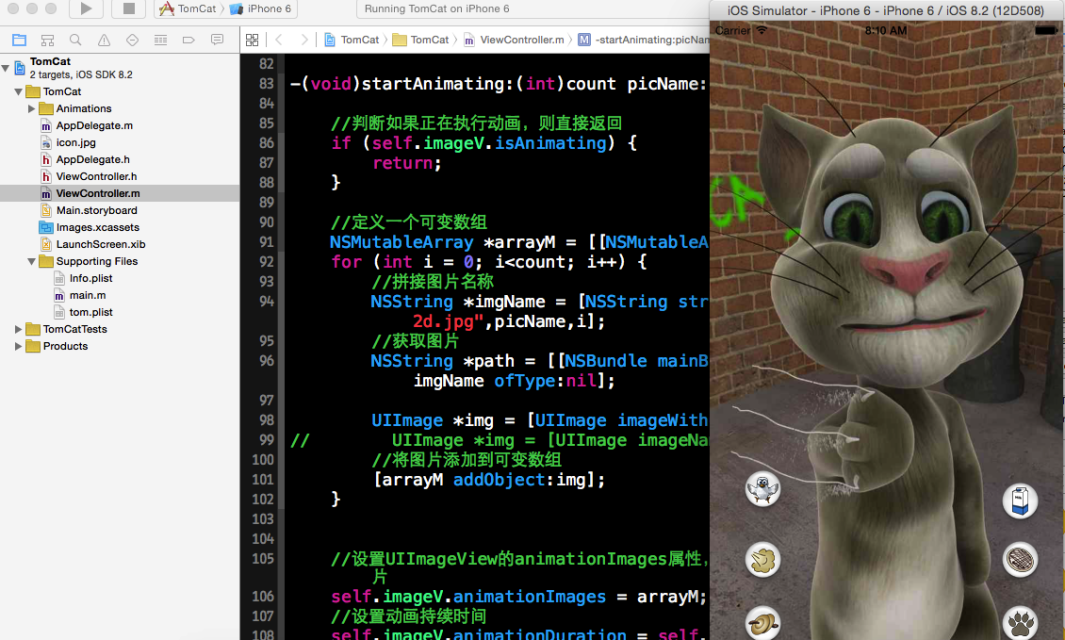Viewport: 1065px width, 640px height.
Task: Run the TomCat project with Play button
Action: (x=86, y=8)
